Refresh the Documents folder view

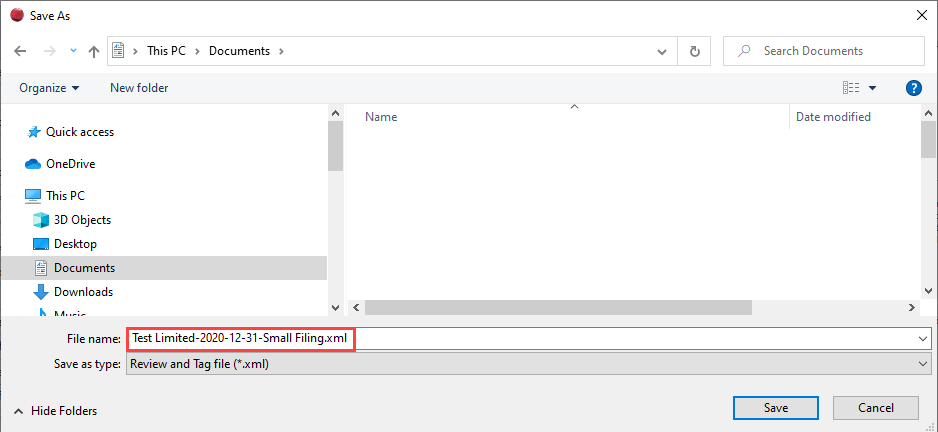tap(695, 51)
